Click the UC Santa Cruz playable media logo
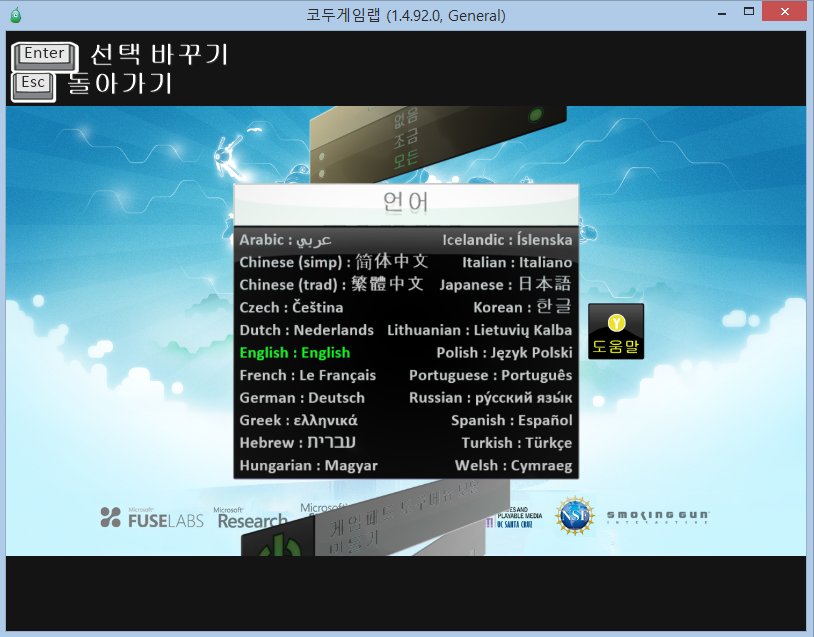The image size is (814, 637). 514,518
